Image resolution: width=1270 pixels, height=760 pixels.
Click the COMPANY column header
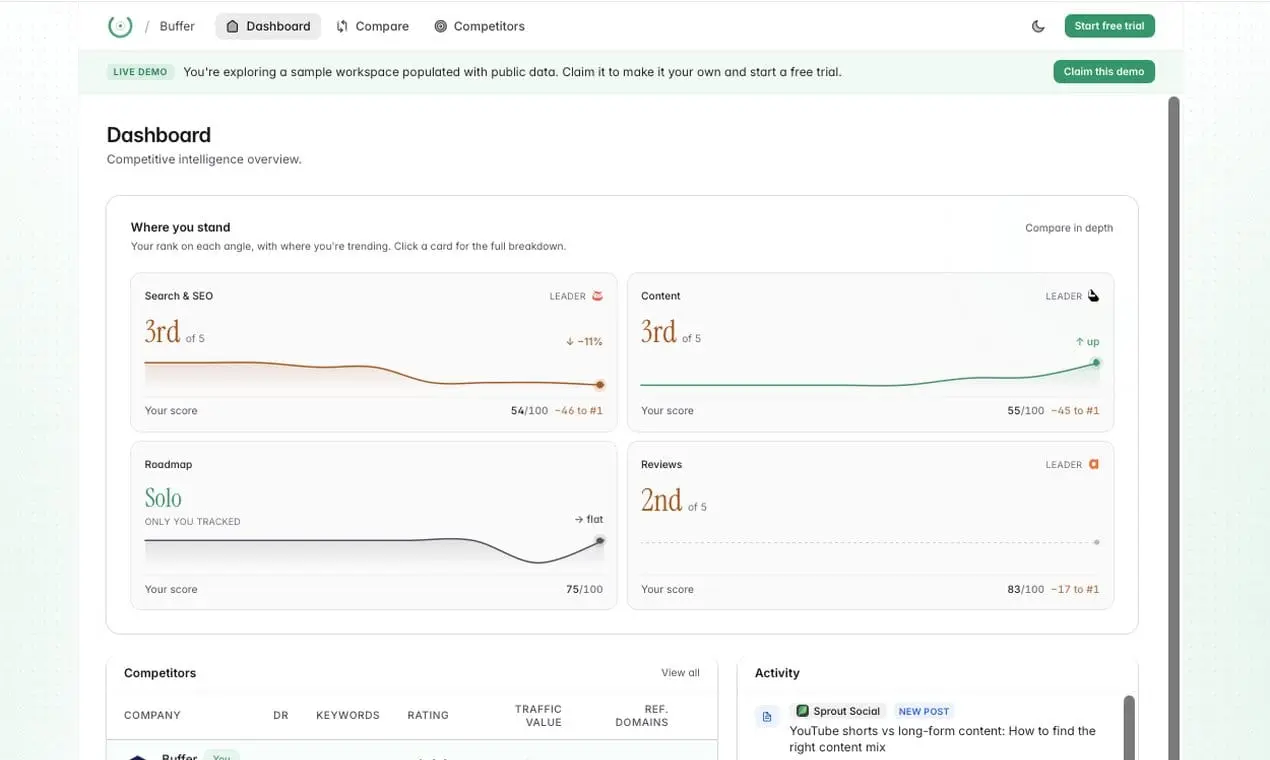point(152,715)
